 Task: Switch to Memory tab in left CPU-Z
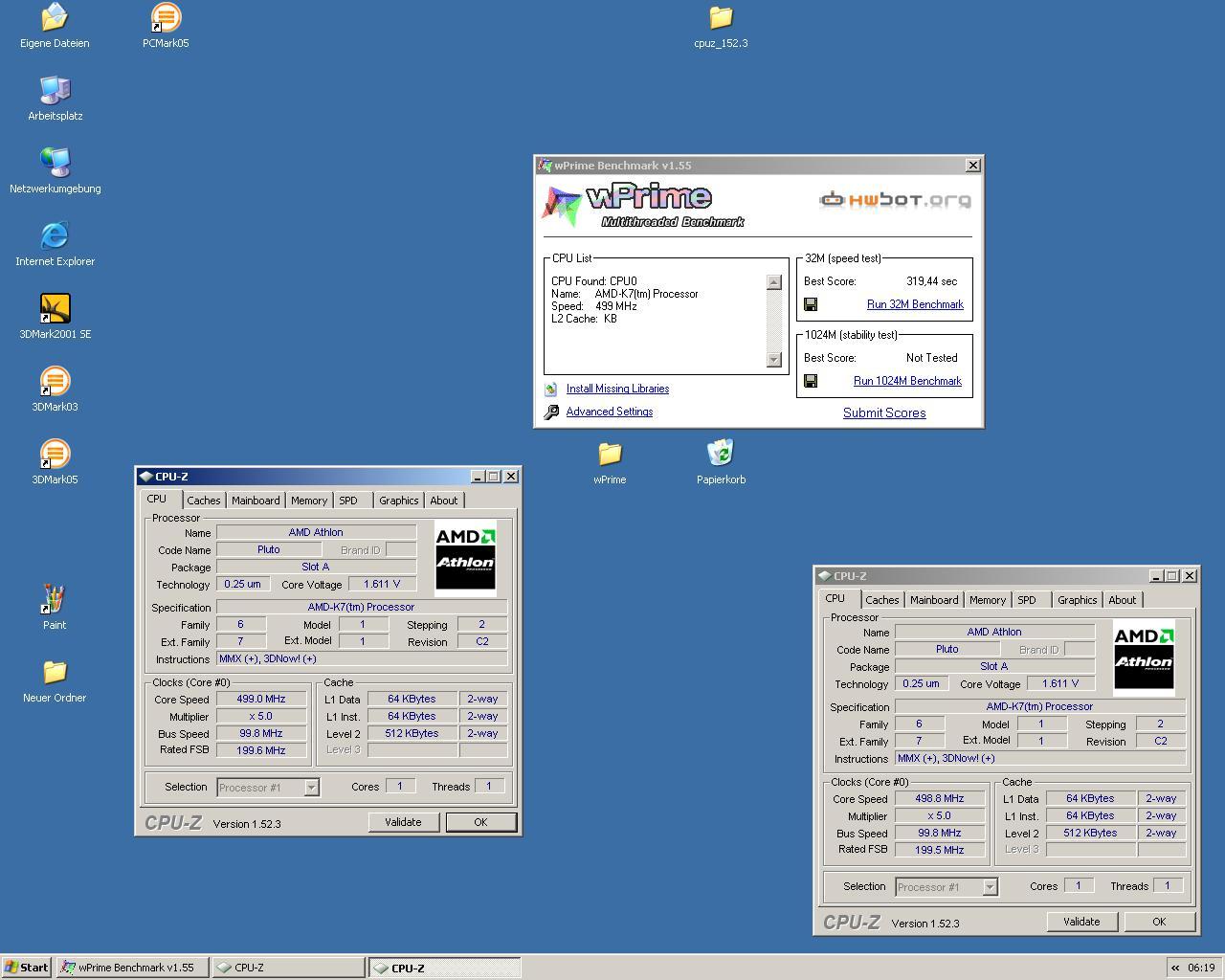tap(309, 501)
